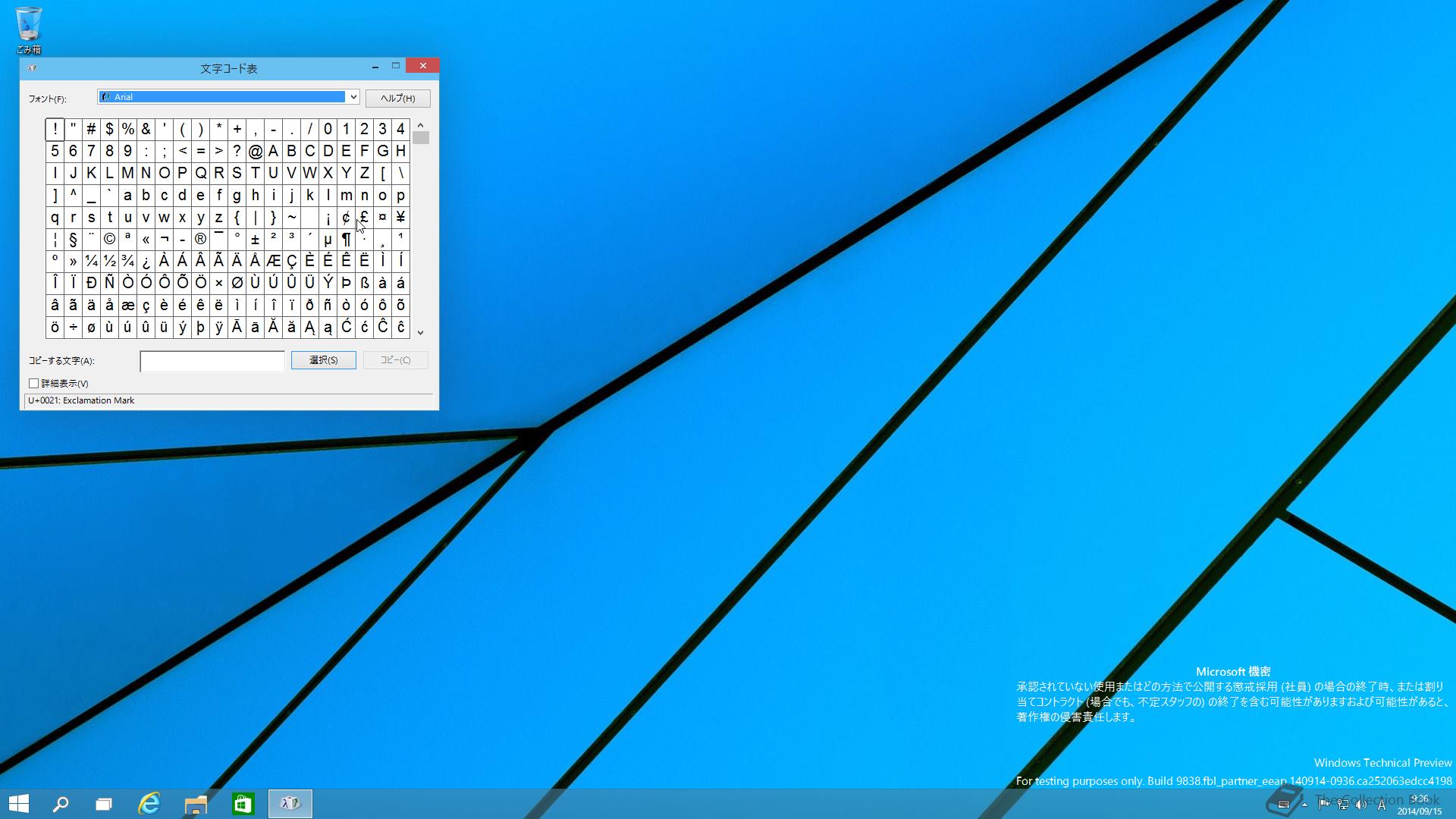Click inside the copy characters text field
This screenshot has width=1456, height=819.
coord(212,362)
